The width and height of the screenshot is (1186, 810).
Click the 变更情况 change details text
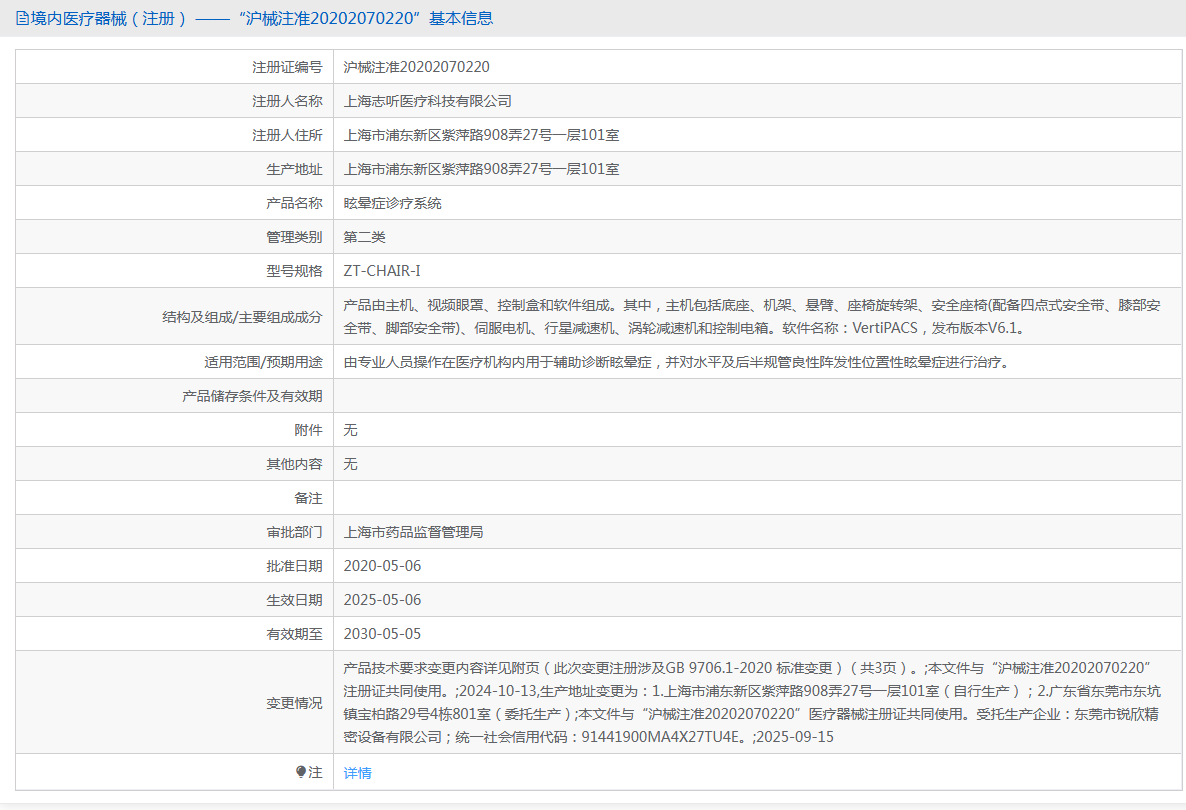click(751, 702)
